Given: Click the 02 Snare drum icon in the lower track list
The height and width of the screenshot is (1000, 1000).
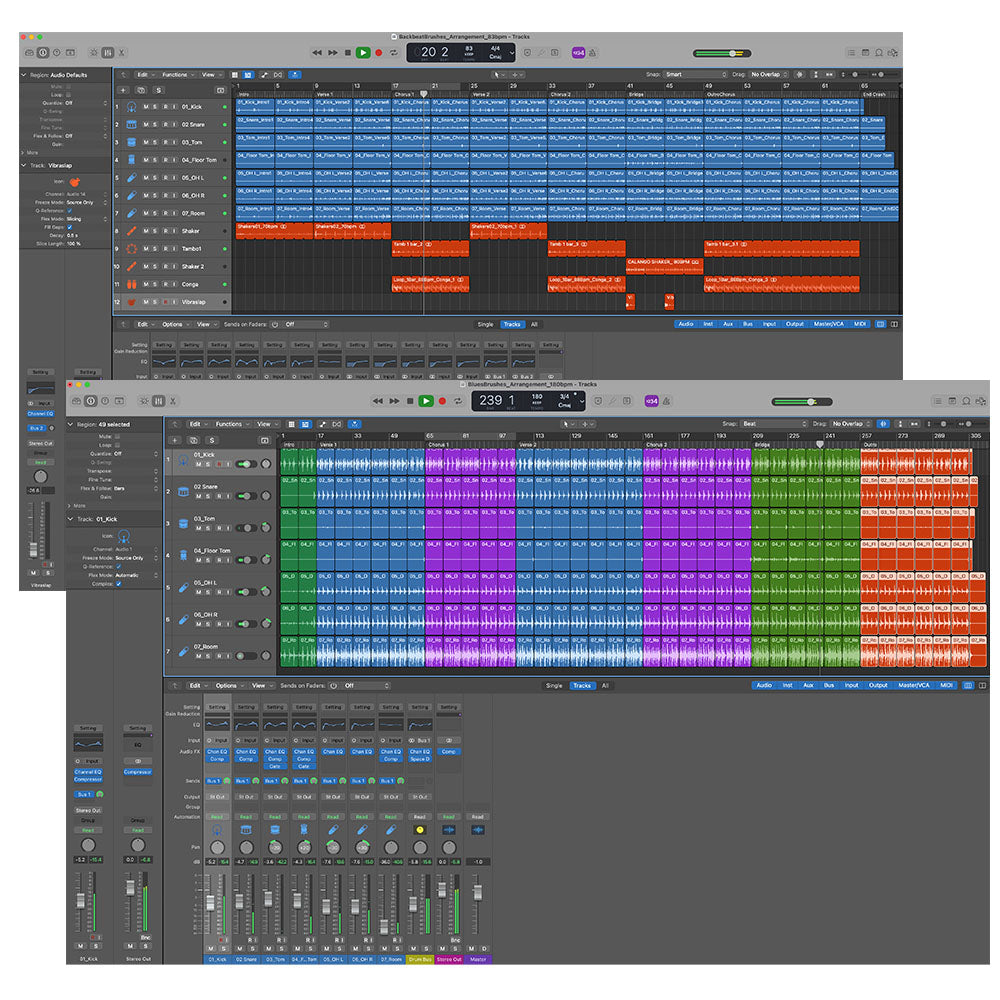Looking at the screenshot, I should point(183,491).
